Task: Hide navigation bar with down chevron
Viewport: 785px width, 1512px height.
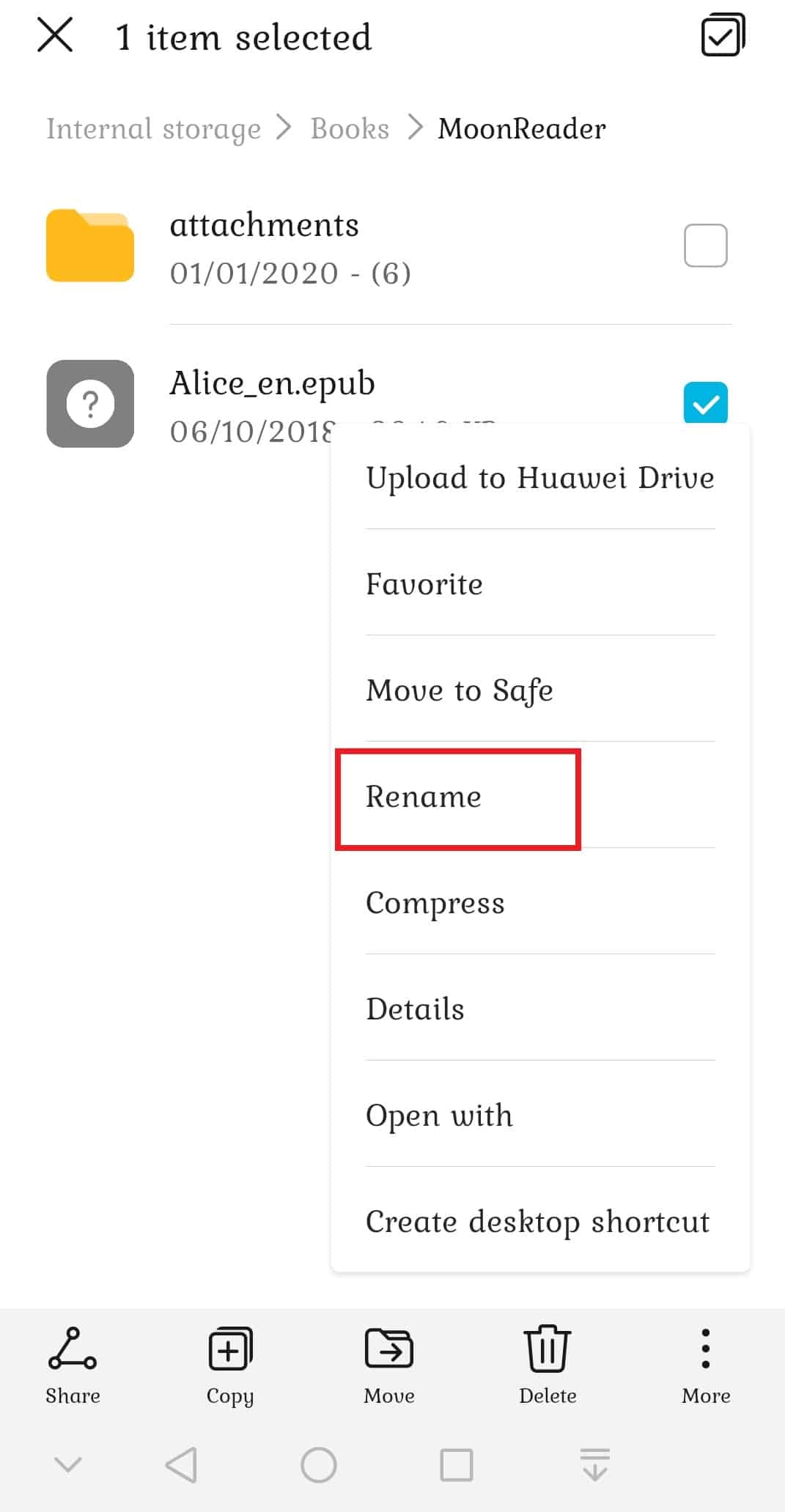Action: click(68, 1465)
